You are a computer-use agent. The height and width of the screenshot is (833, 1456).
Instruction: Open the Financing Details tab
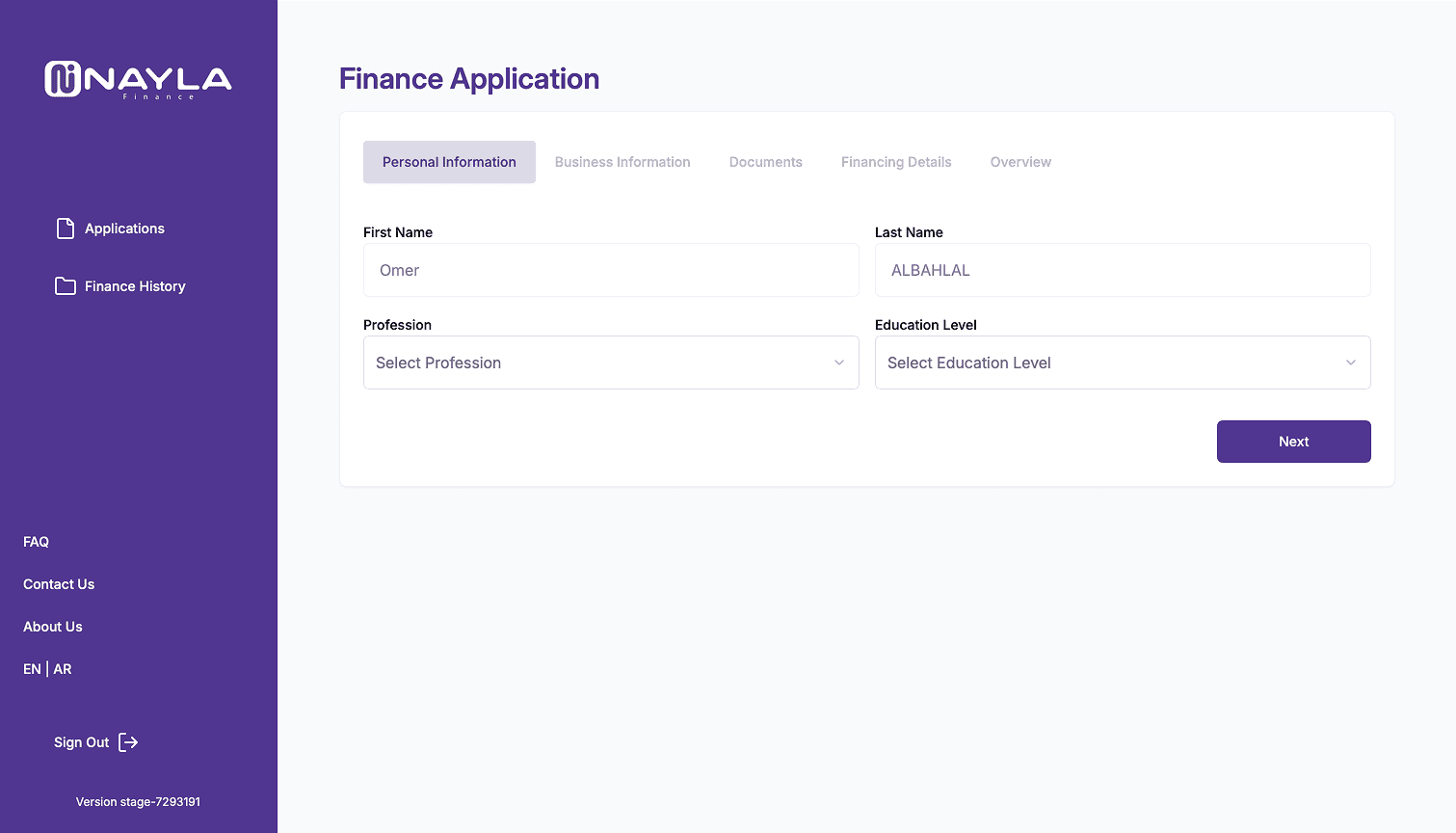point(895,161)
